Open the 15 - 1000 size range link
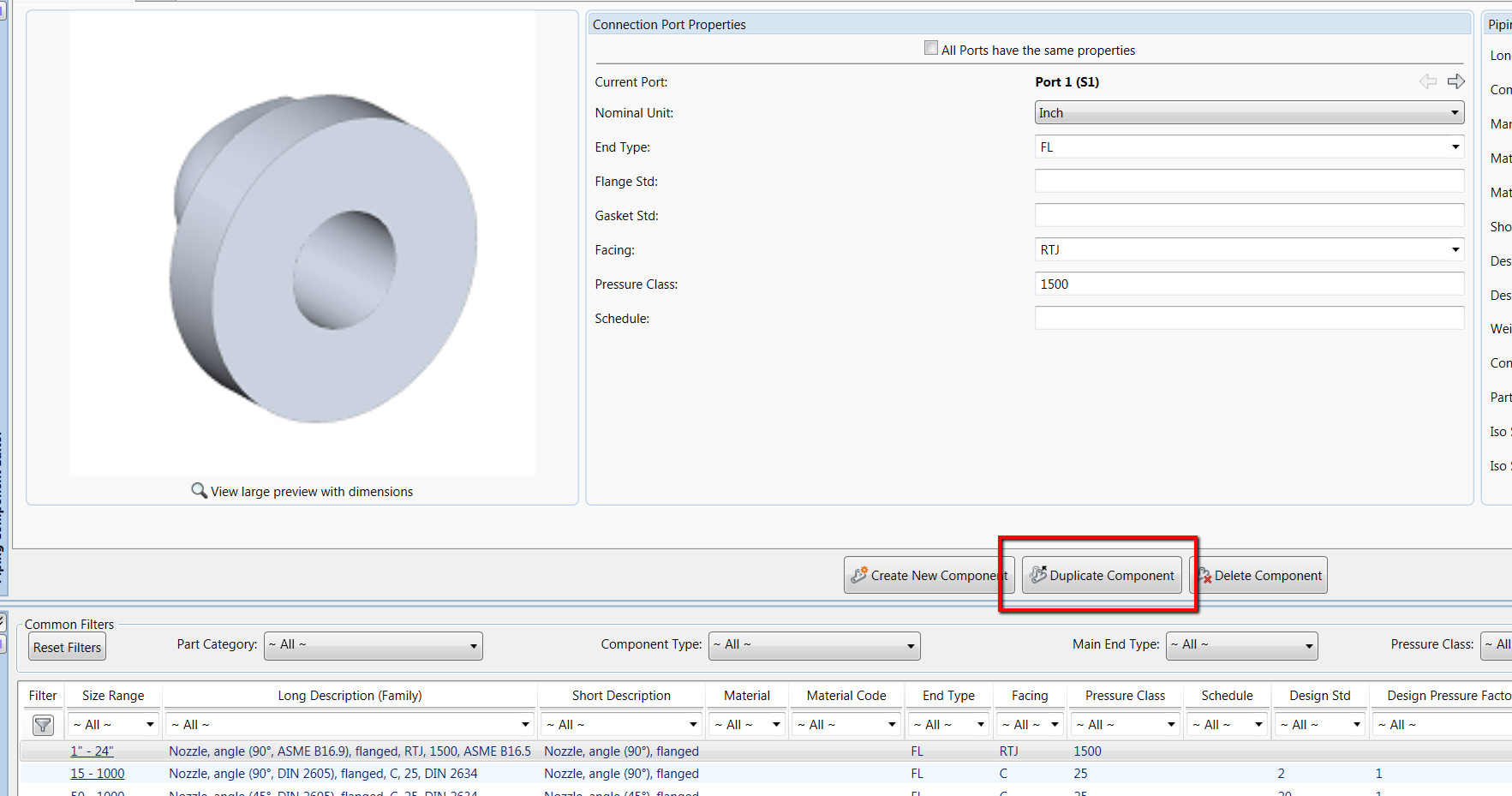 (97, 774)
